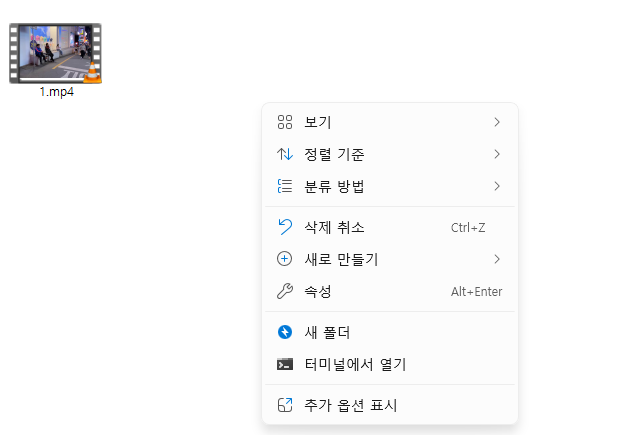Expand the 정렬 기준 submenu chevron
This screenshot has width=629, height=435.
[x=497, y=154]
